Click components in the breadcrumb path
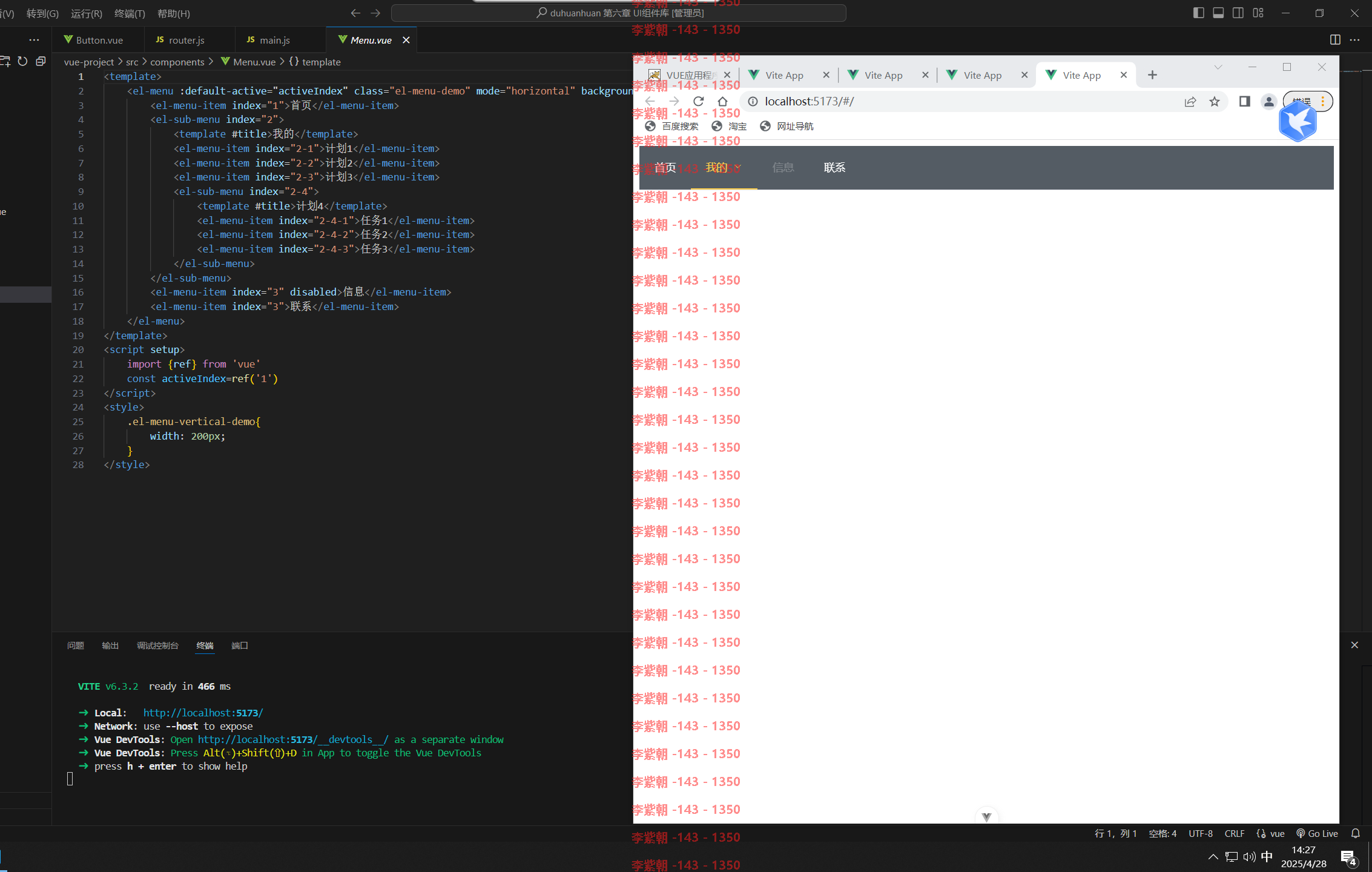The width and height of the screenshot is (1372, 872). pos(177,62)
